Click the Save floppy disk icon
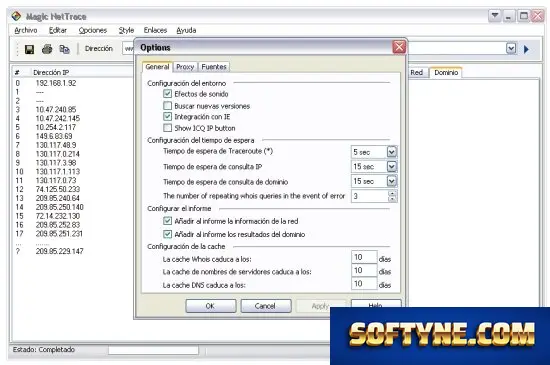550x365 pixels. point(29,49)
